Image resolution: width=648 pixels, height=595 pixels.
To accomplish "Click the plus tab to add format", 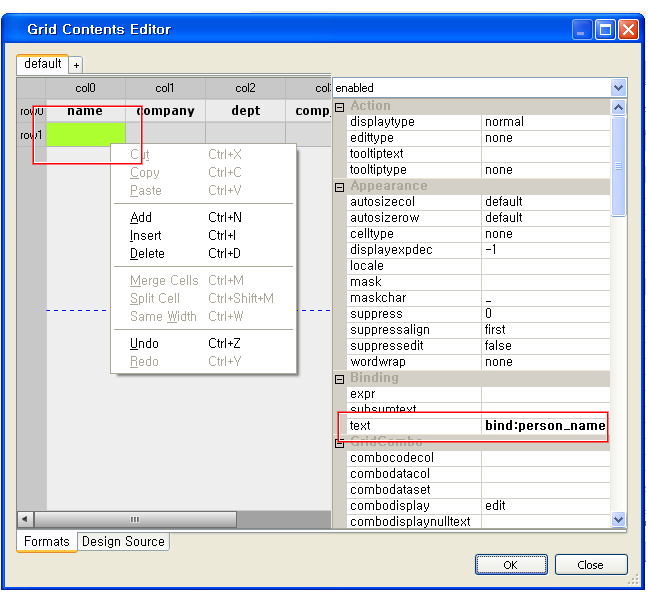I will point(76,65).
